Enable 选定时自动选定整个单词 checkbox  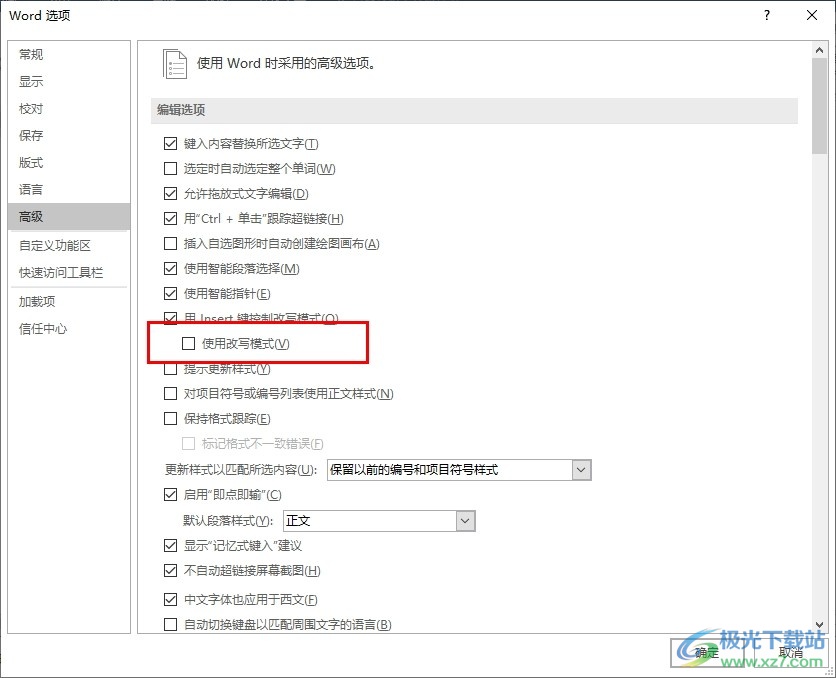coord(170,168)
